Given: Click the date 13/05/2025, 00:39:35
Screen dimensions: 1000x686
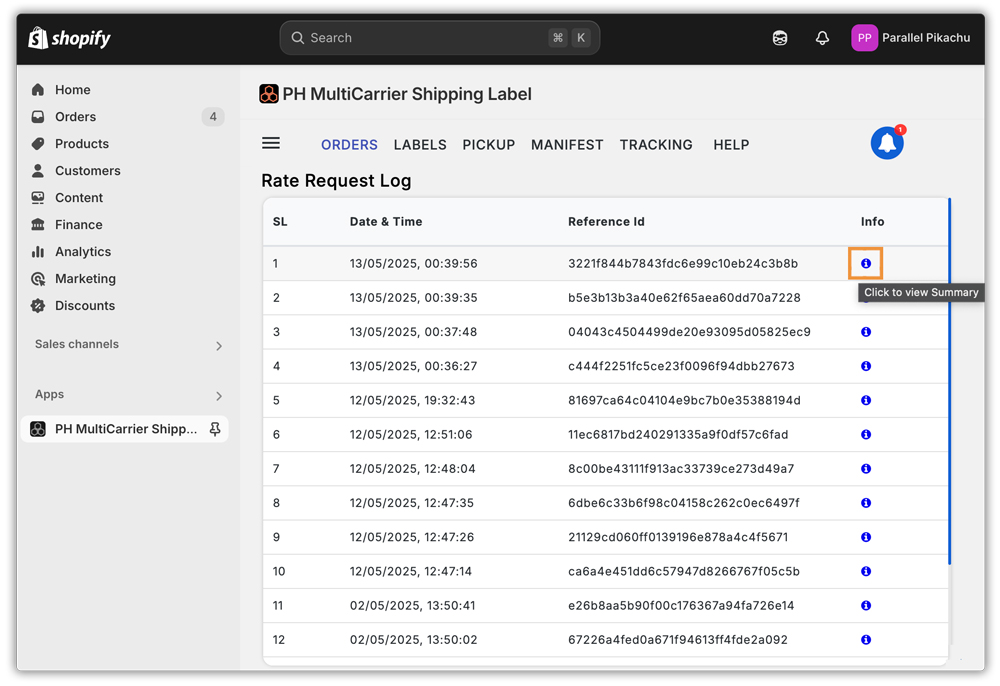Looking at the screenshot, I should (413, 298).
